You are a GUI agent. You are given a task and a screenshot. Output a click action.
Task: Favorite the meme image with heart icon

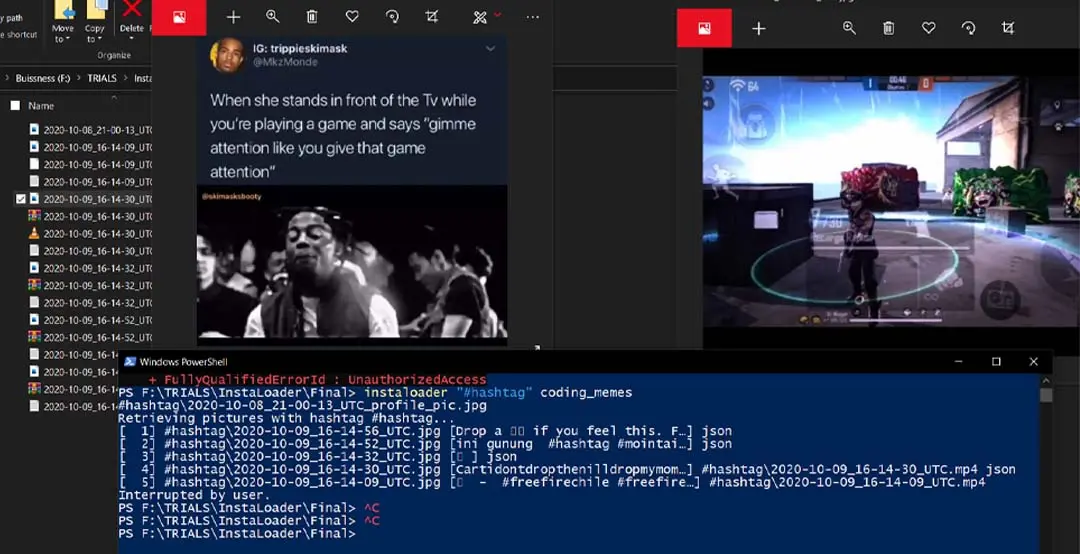[352, 17]
